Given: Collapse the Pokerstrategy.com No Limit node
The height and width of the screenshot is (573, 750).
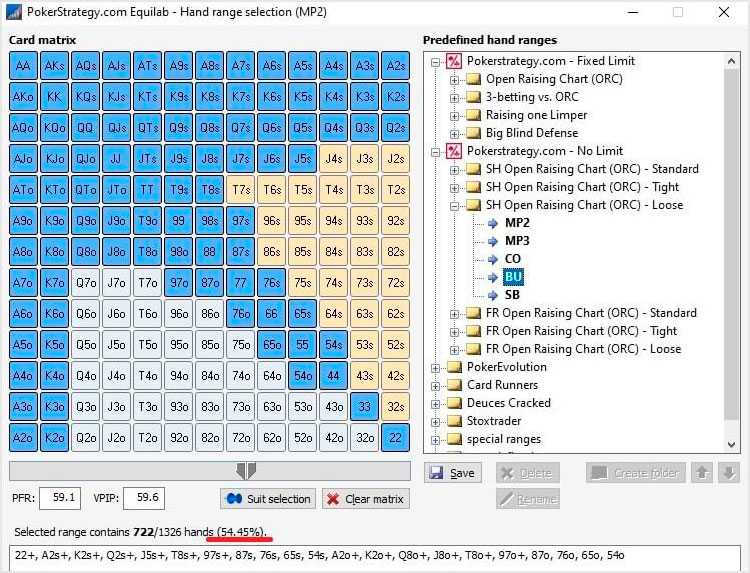Looking at the screenshot, I should 435,152.
